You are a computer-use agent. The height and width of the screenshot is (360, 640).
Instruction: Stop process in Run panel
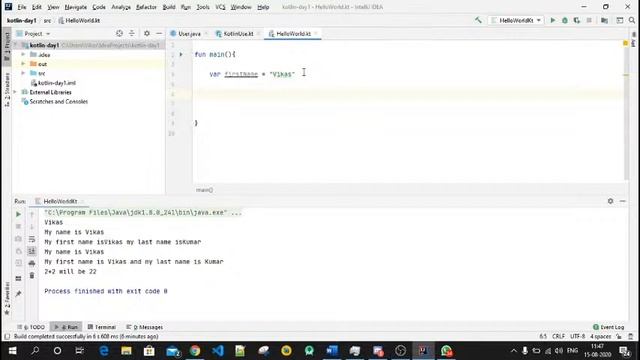[x=18, y=226]
